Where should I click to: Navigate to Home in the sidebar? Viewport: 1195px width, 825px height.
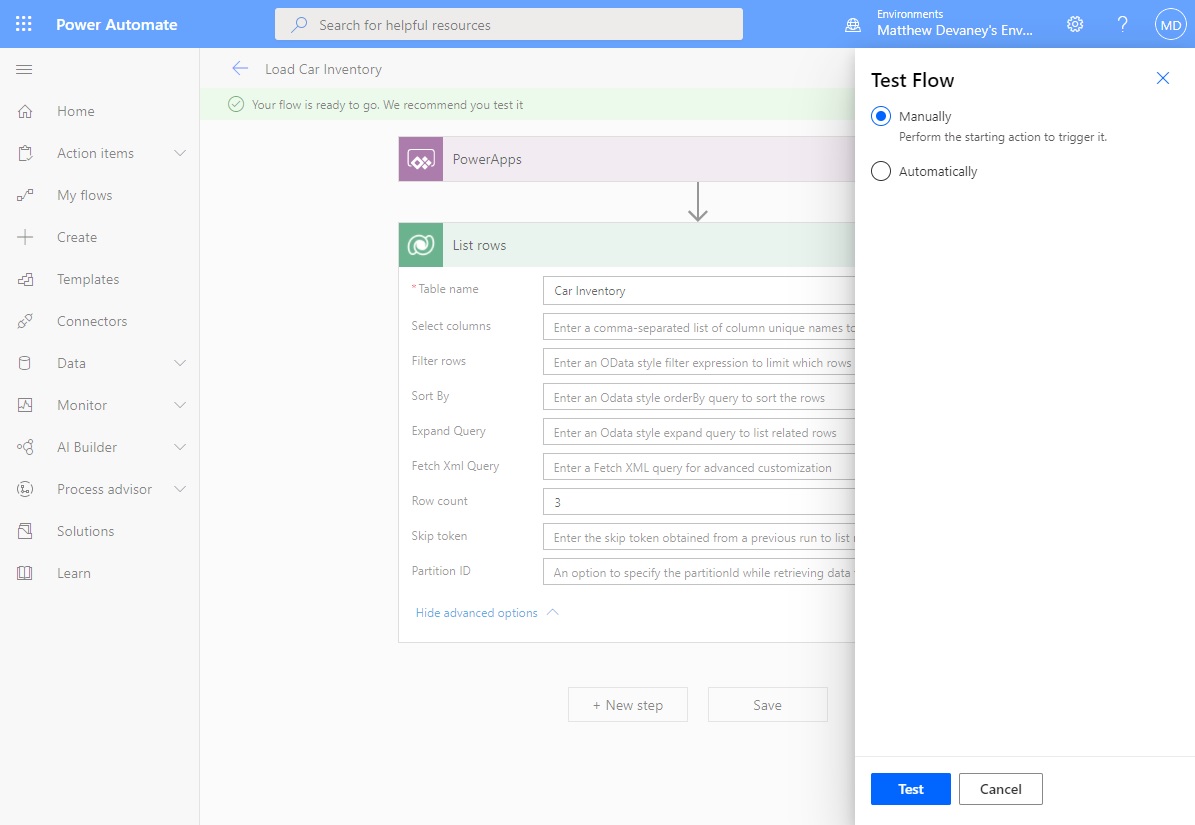pyautogui.click(x=75, y=110)
